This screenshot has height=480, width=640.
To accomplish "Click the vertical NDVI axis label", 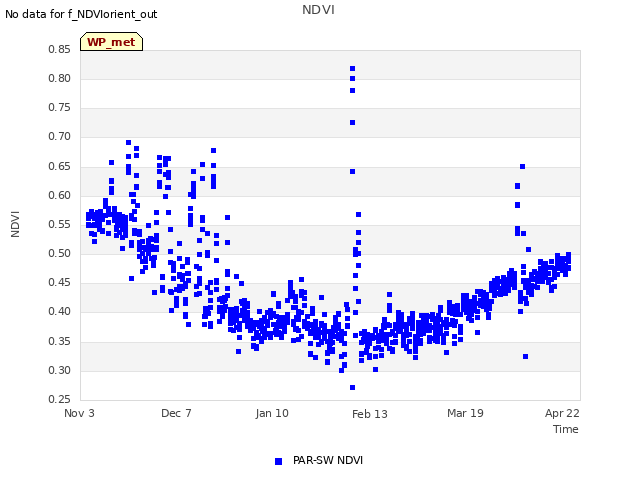I will [x=15, y=224].
